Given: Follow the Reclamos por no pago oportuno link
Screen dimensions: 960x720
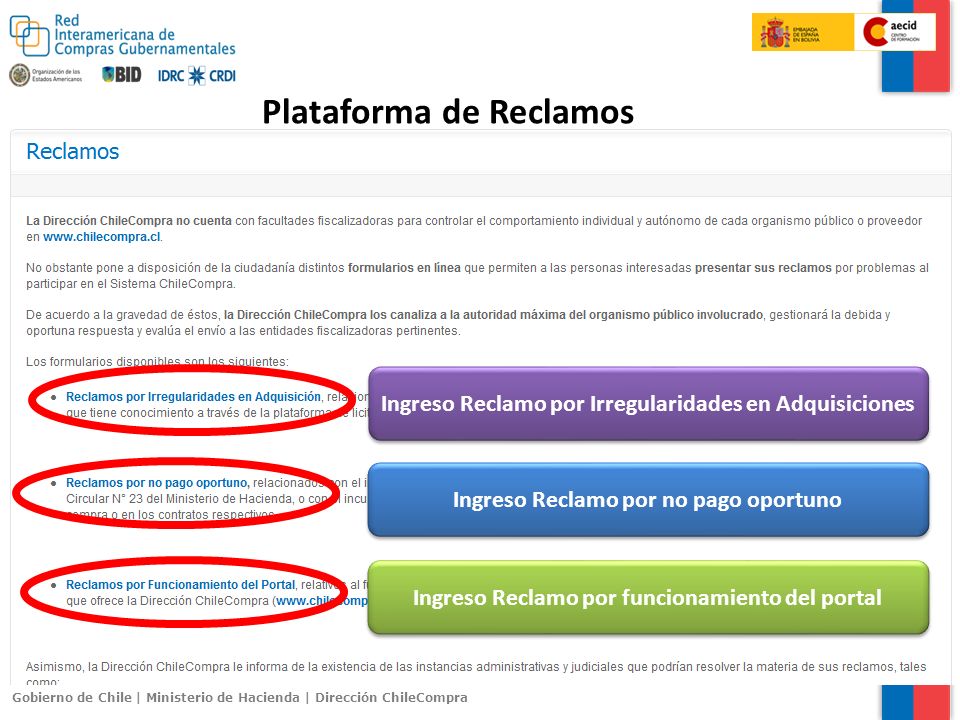Looking at the screenshot, I should (157, 482).
